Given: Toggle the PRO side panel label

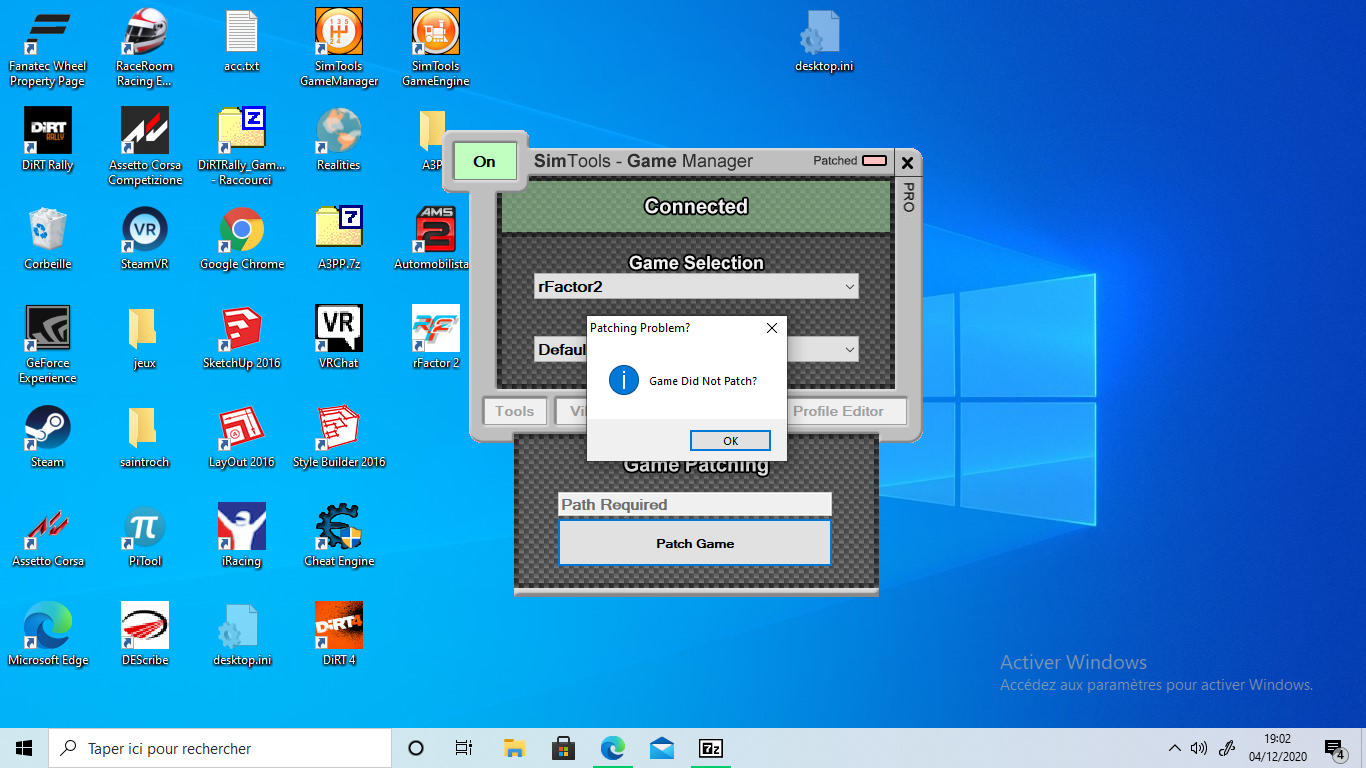Looking at the screenshot, I should (x=908, y=197).
